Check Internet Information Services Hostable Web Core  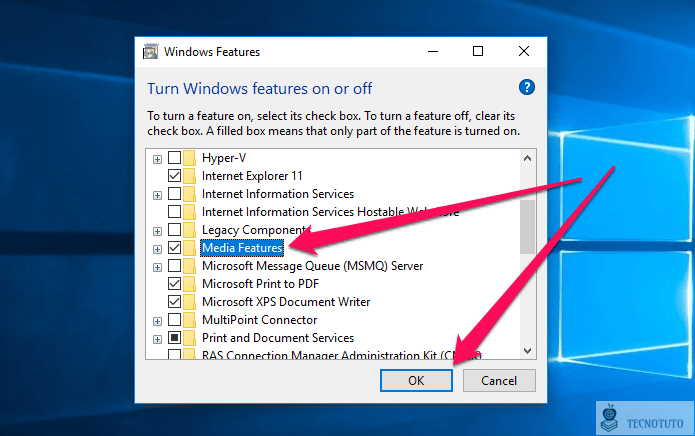point(175,211)
